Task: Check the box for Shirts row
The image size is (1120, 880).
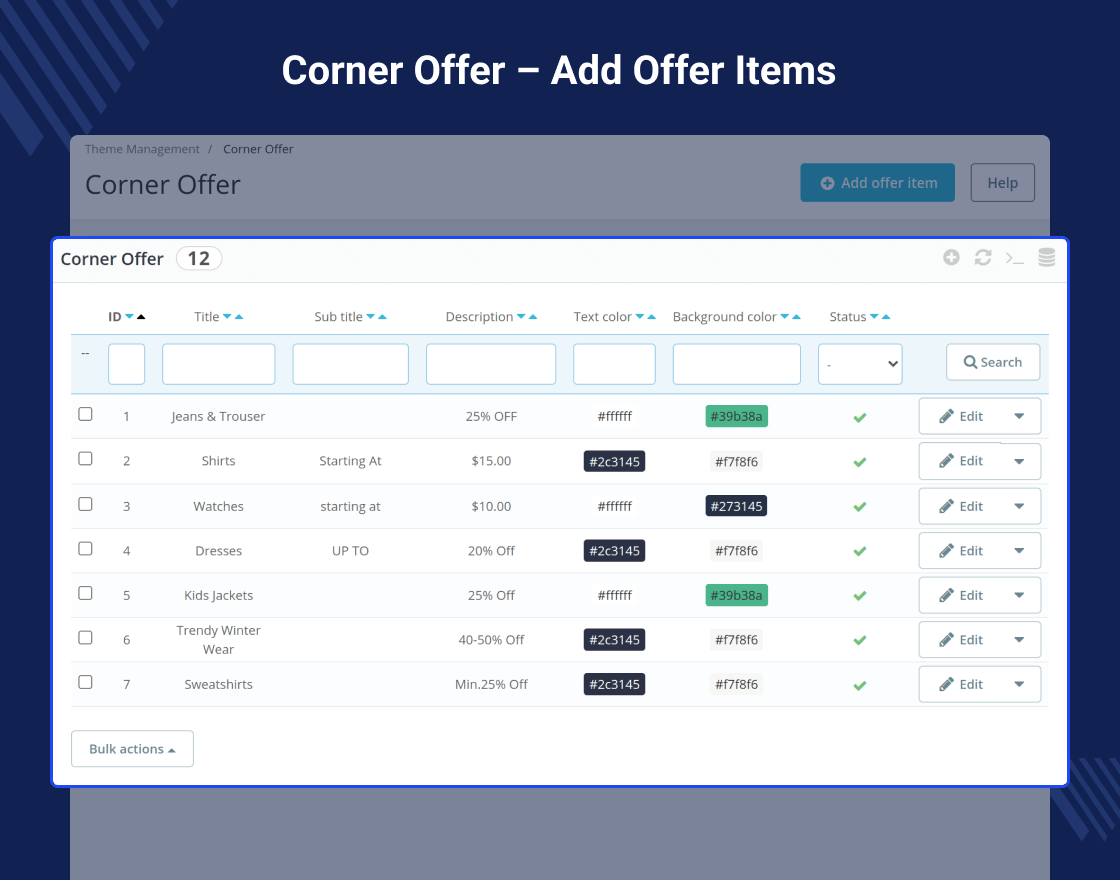Action: [x=85, y=459]
